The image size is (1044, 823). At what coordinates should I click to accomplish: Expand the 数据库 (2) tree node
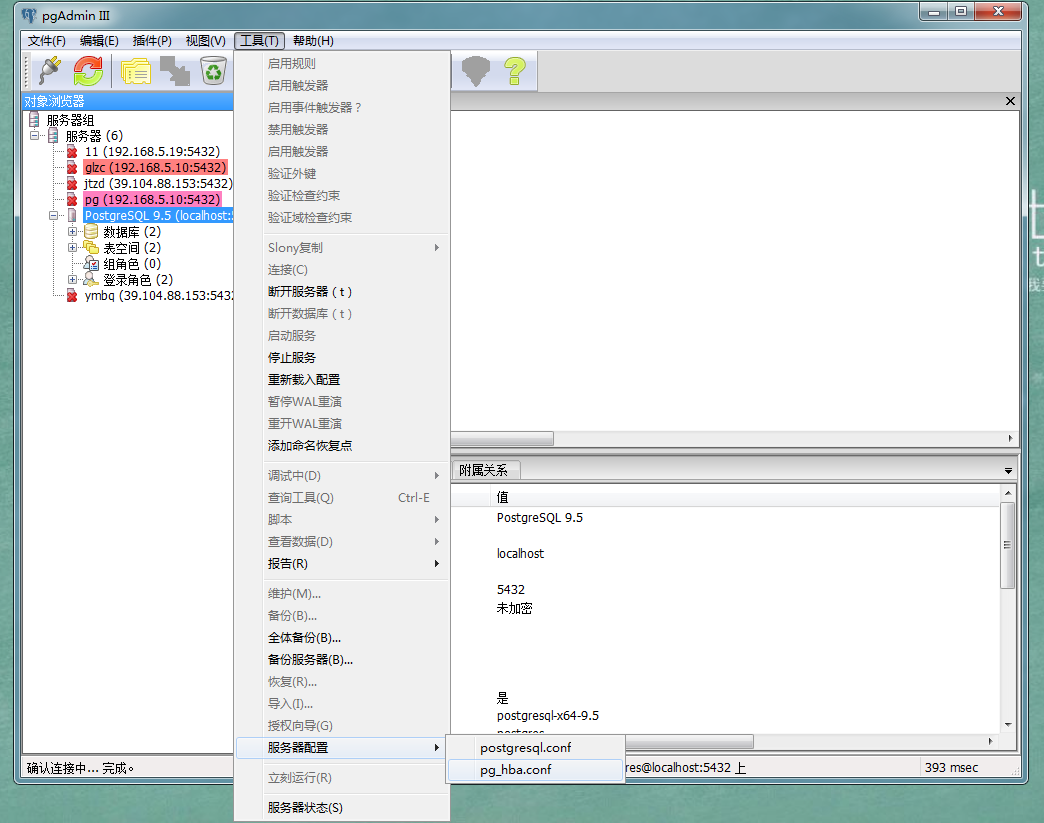point(73,232)
